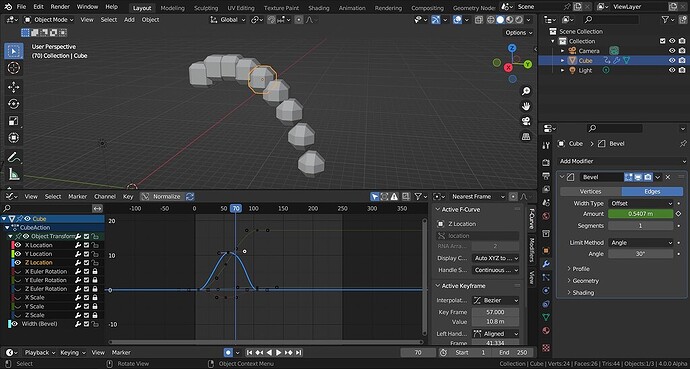Open the Material properties tab
The image size is (690, 369).
click(x=546, y=330)
